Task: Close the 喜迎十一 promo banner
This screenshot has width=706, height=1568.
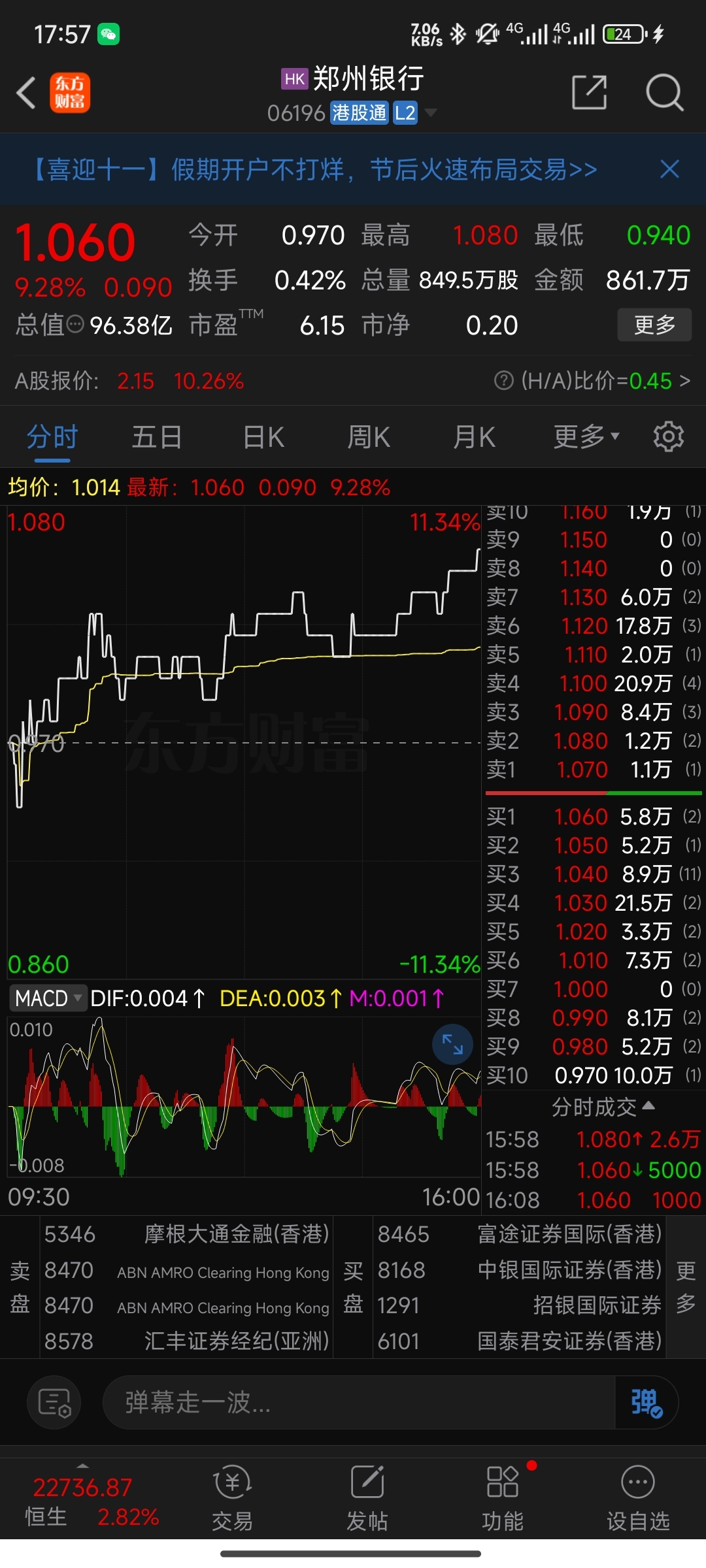Action: 669,169
